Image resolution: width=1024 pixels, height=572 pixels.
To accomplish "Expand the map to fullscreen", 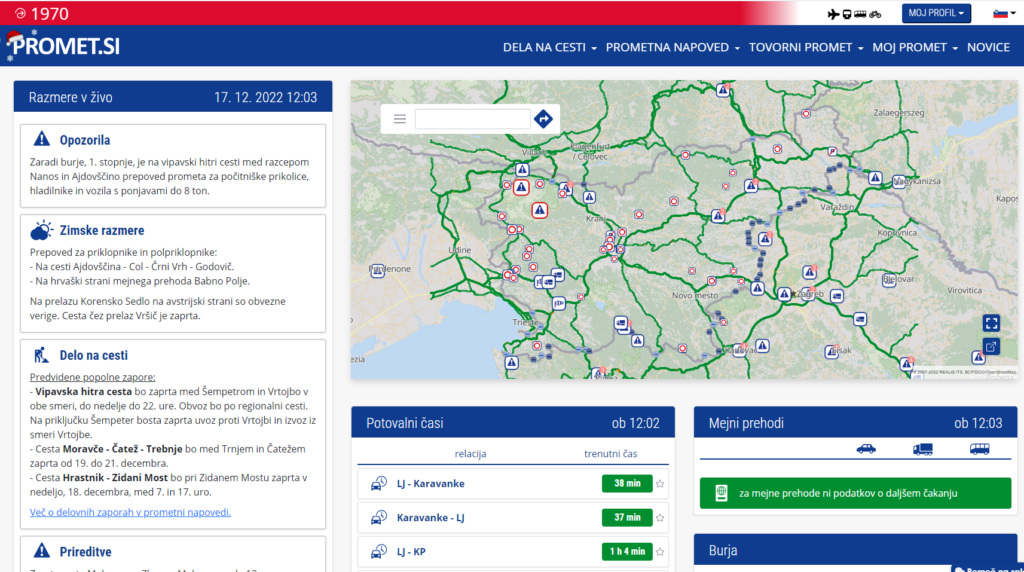I will click(x=991, y=322).
